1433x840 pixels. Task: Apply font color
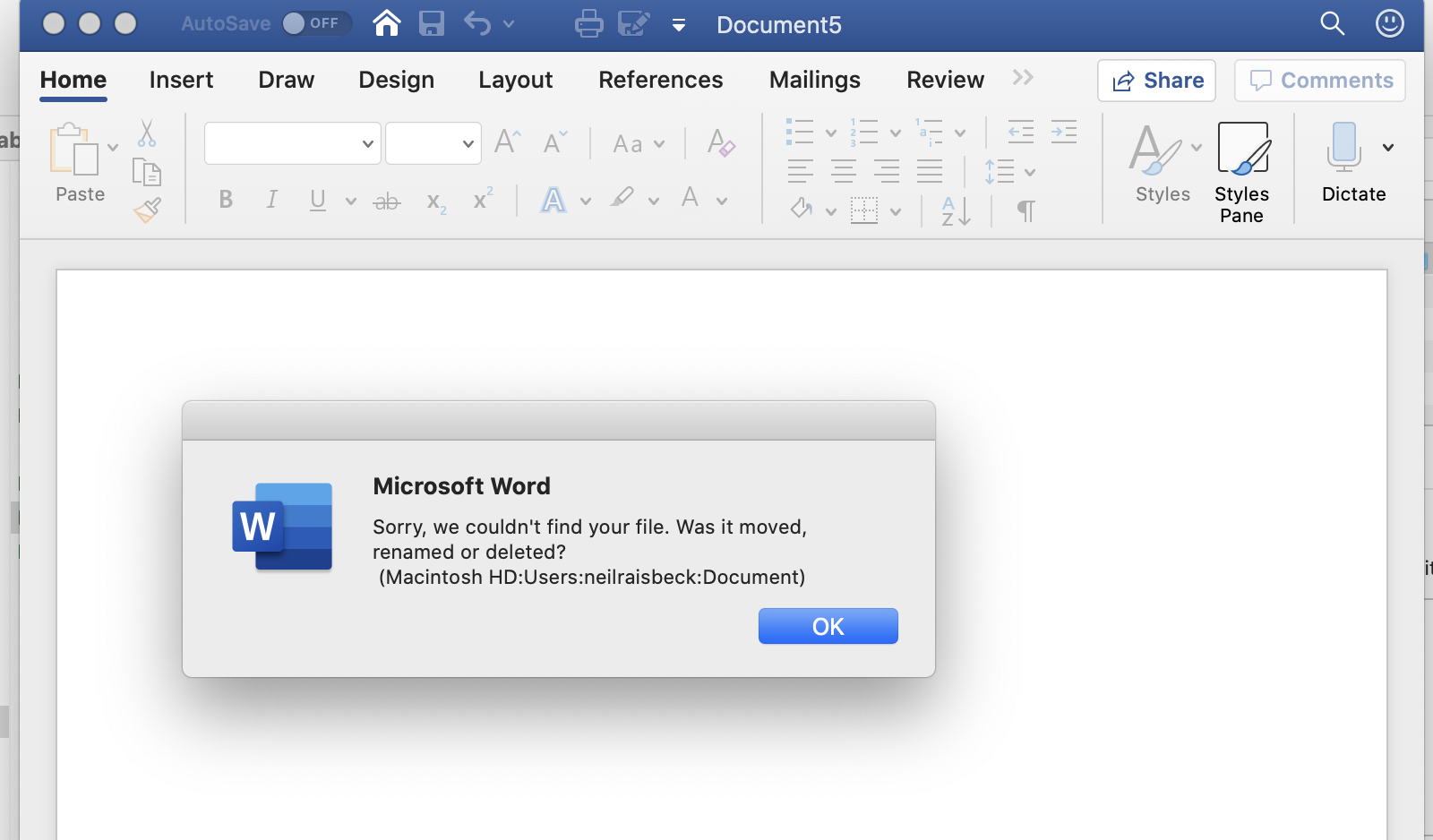coord(690,198)
